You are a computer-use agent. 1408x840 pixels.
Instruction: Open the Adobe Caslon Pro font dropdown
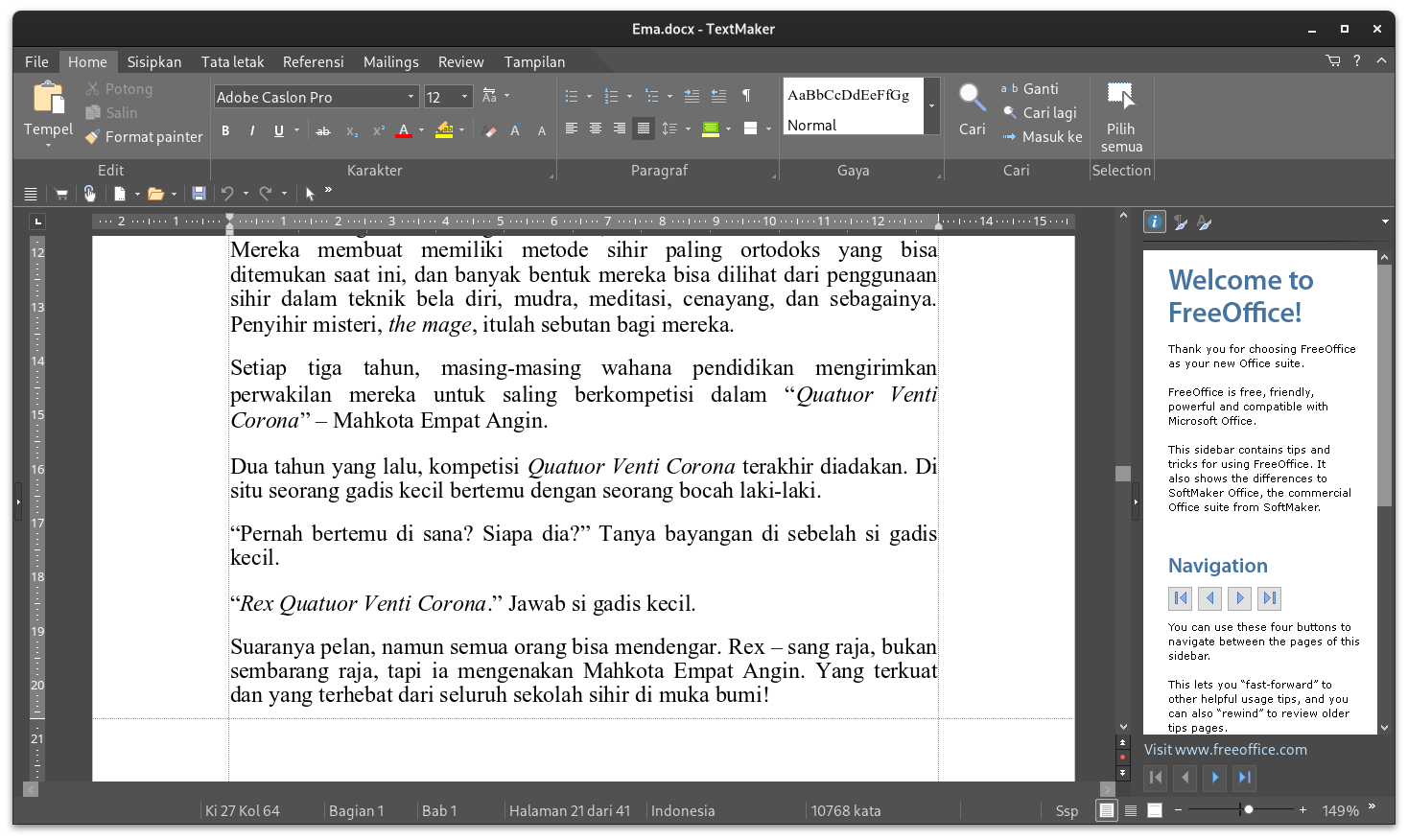(411, 97)
